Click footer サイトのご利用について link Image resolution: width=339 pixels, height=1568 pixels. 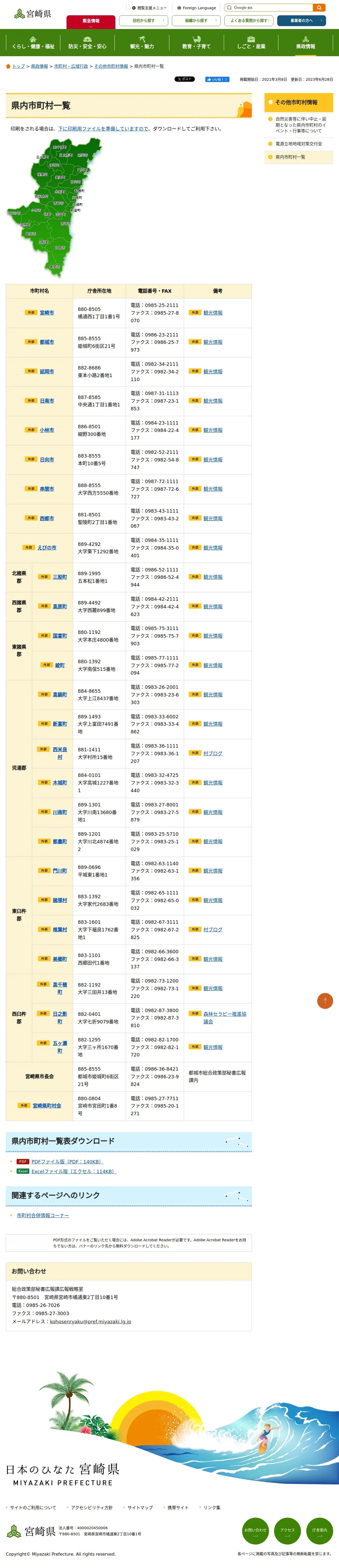click(x=33, y=1508)
